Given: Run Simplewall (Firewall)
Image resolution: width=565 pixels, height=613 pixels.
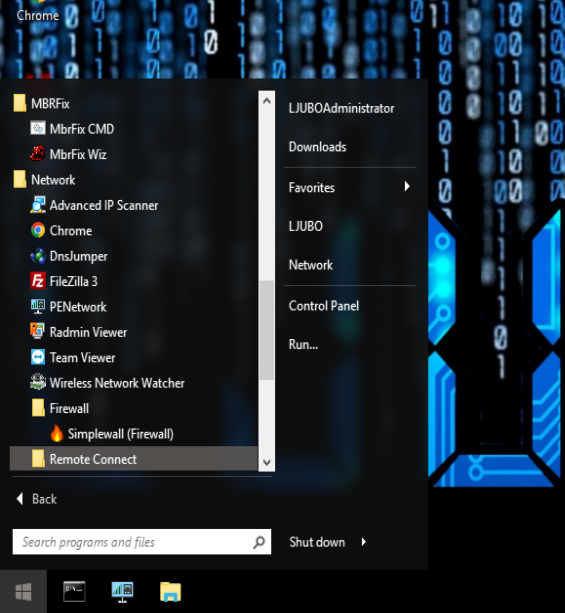Looking at the screenshot, I should 133,434.
